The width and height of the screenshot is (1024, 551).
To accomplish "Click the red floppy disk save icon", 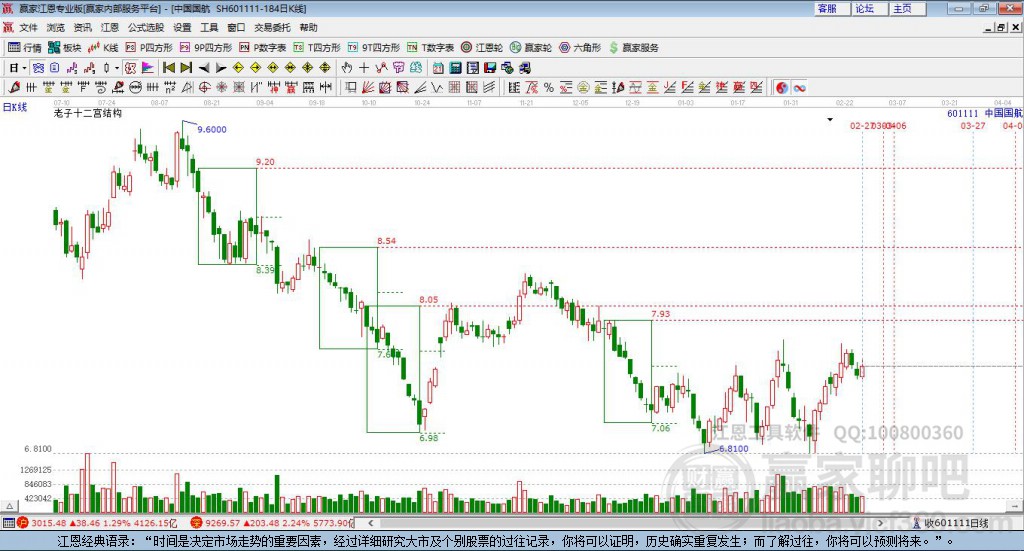I will pos(490,68).
